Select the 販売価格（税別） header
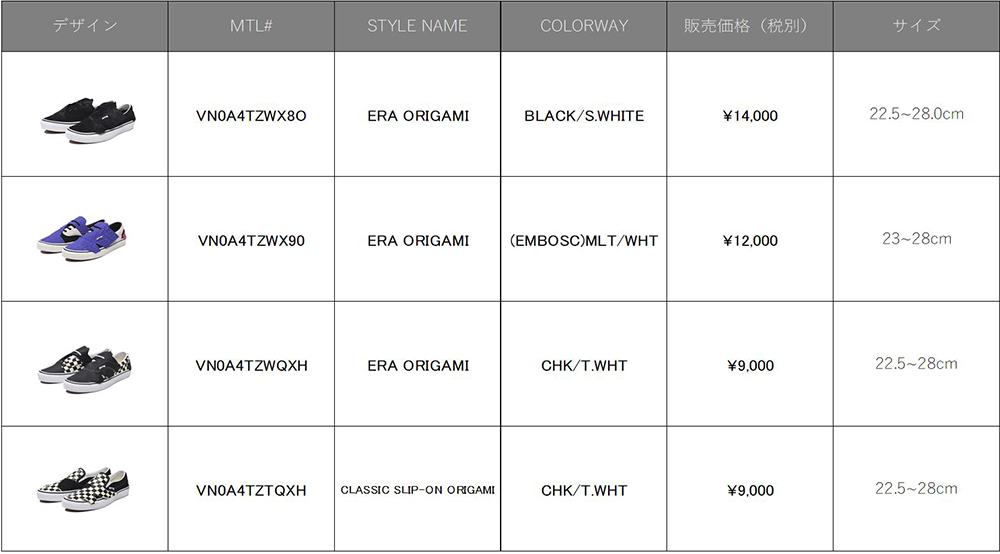 point(750,26)
